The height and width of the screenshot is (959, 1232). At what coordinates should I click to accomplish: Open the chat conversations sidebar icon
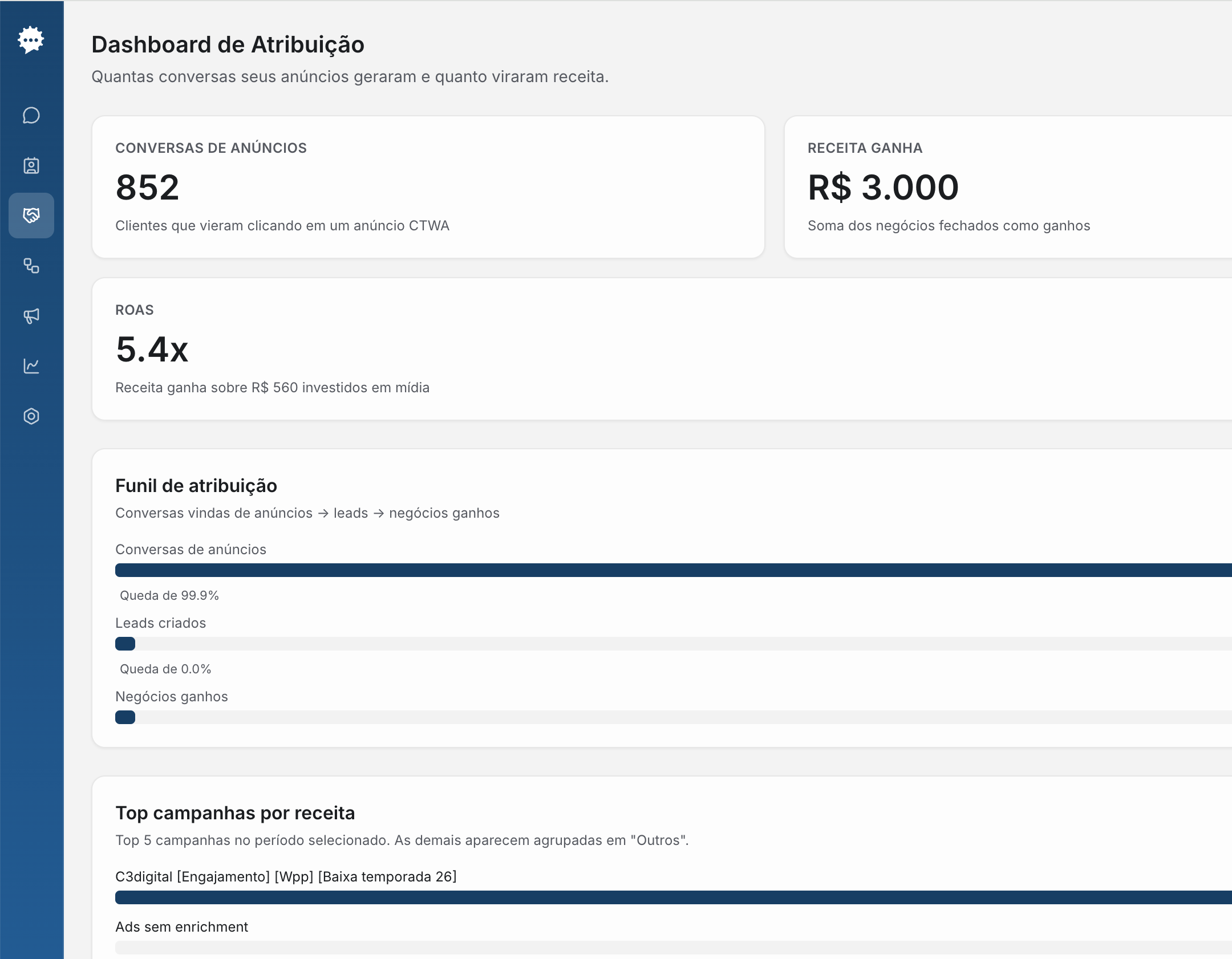pos(31,115)
